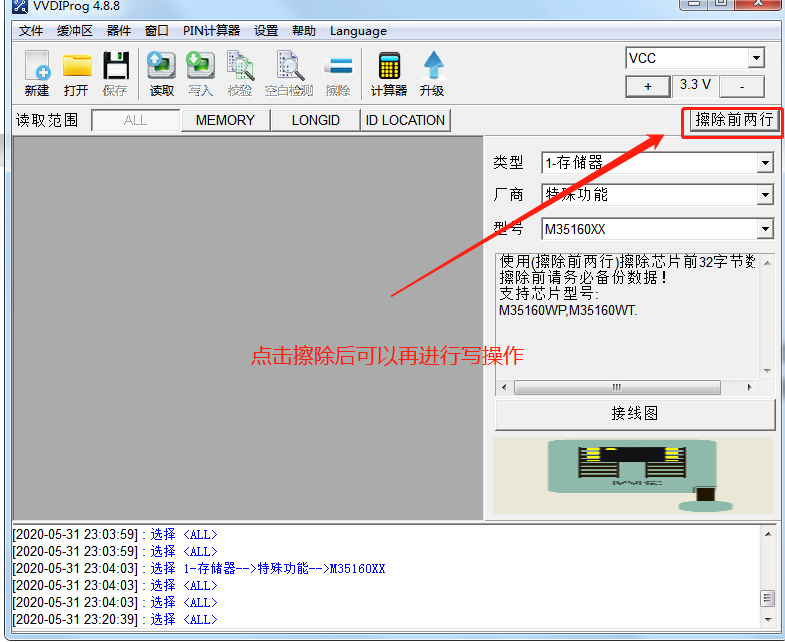Select the ID LOCATION read range toggle
The image size is (785, 642).
[x=405, y=120]
